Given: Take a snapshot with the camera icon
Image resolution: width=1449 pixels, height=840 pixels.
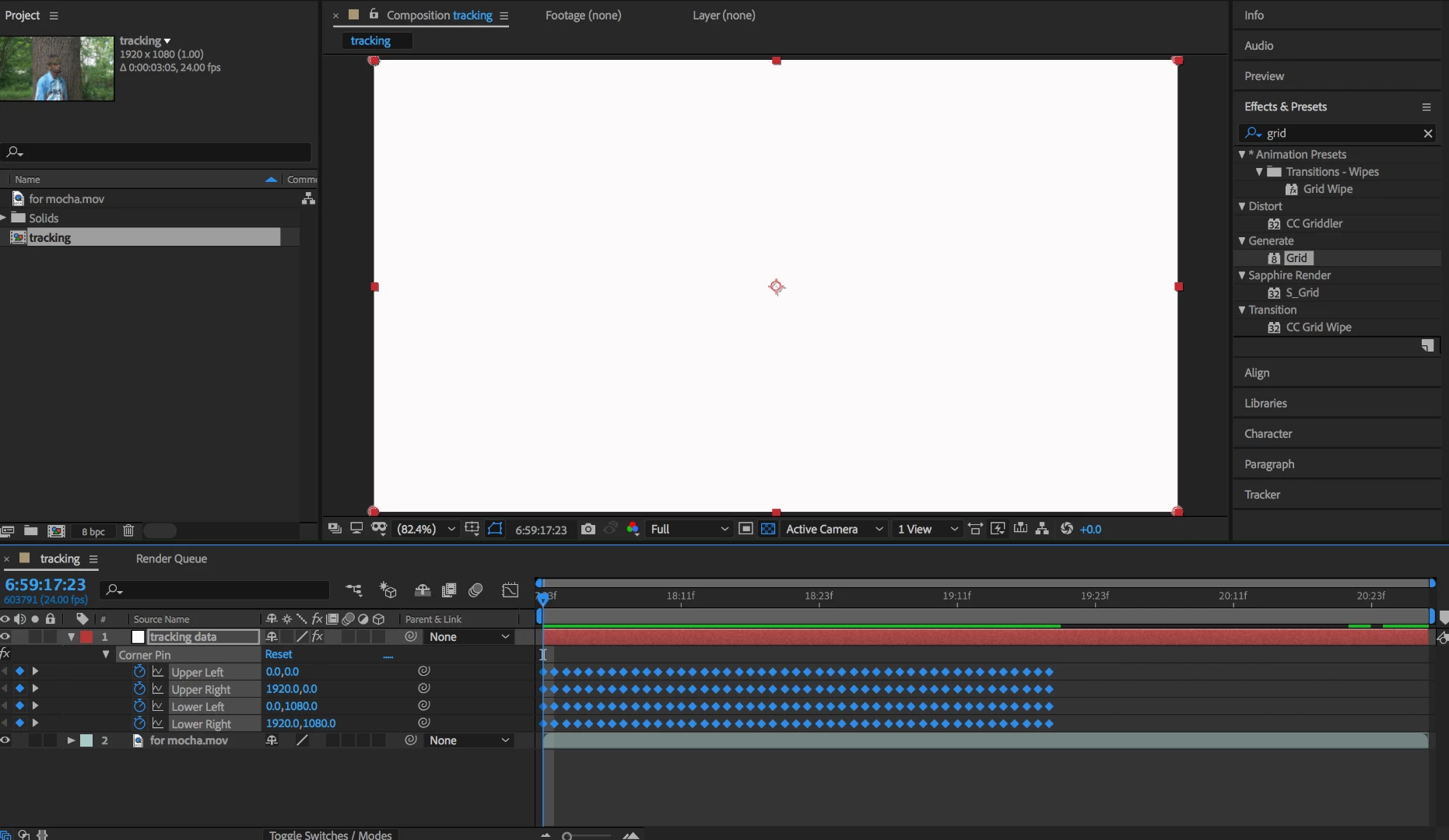Looking at the screenshot, I should (x=588, y=529).
